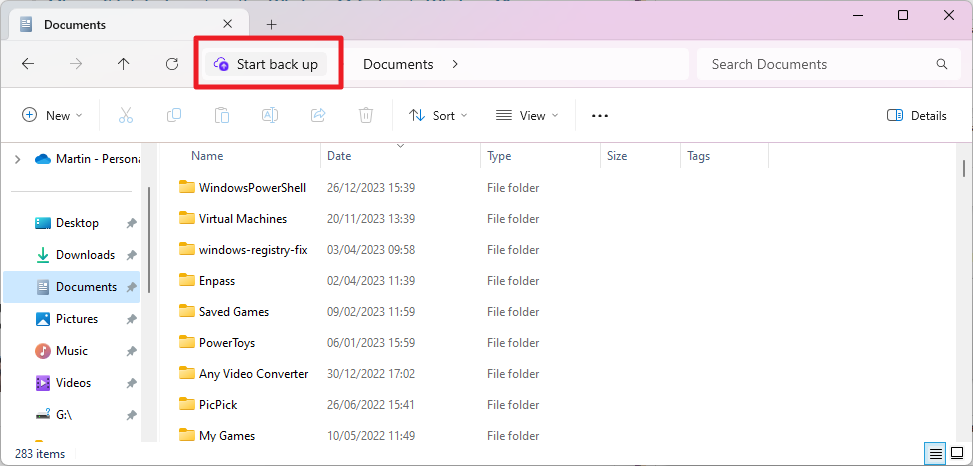Click the pin icon next to Music
The height and width of the screenshot is (466, 973).
point(131,351)
